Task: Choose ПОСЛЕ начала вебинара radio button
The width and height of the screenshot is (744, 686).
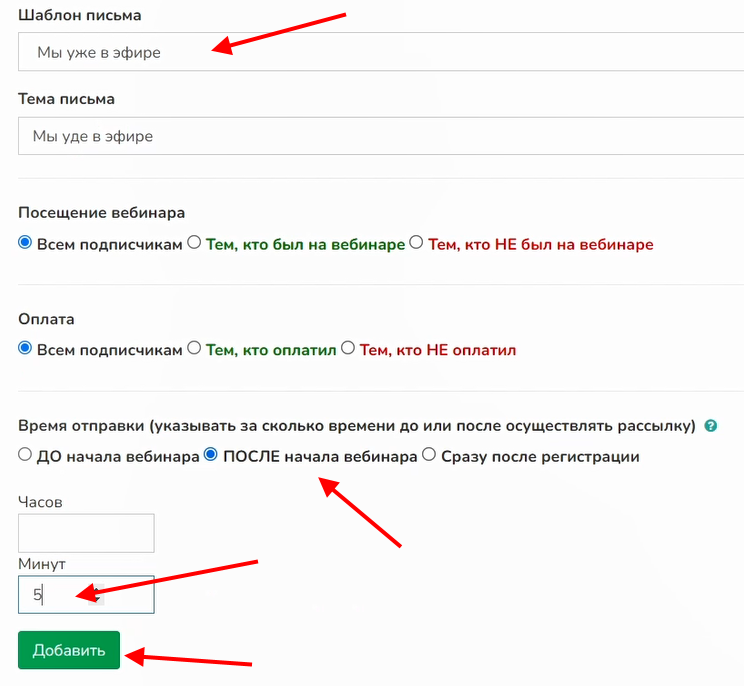Action: click(x=211, y=456)
